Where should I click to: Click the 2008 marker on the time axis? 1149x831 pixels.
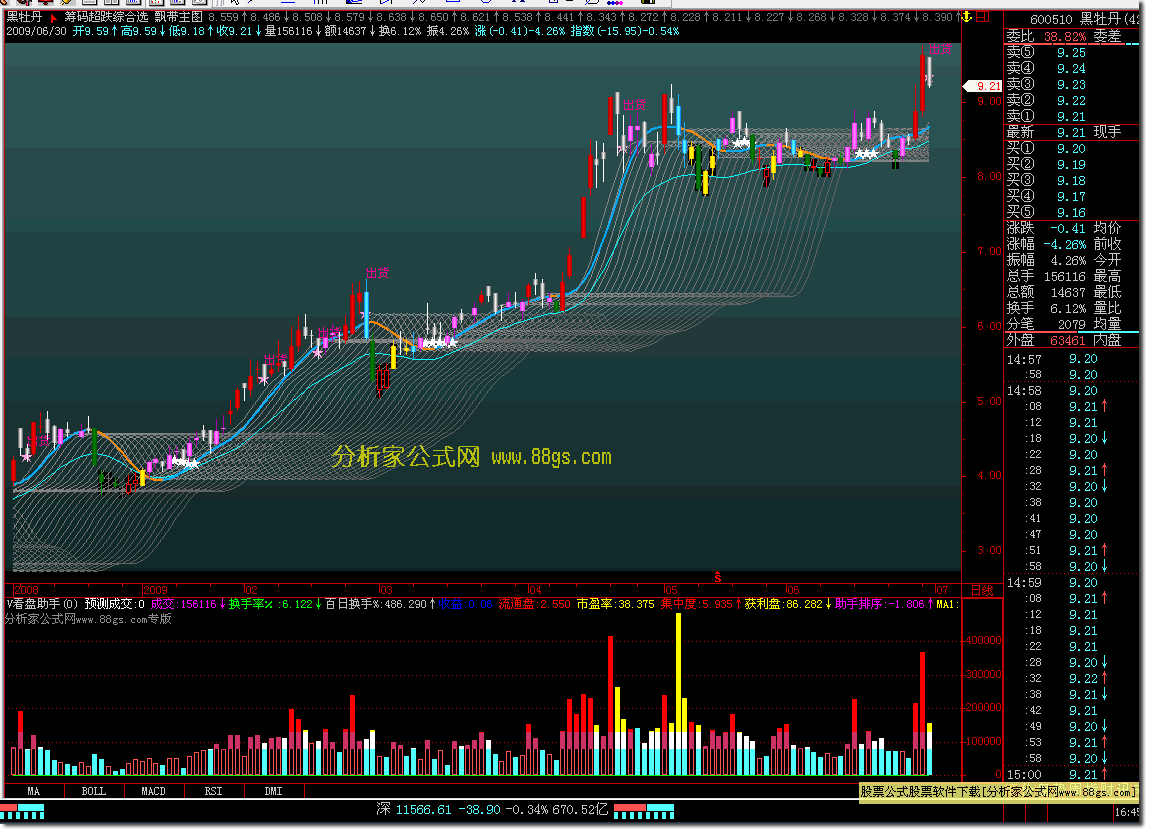(26, 590)
